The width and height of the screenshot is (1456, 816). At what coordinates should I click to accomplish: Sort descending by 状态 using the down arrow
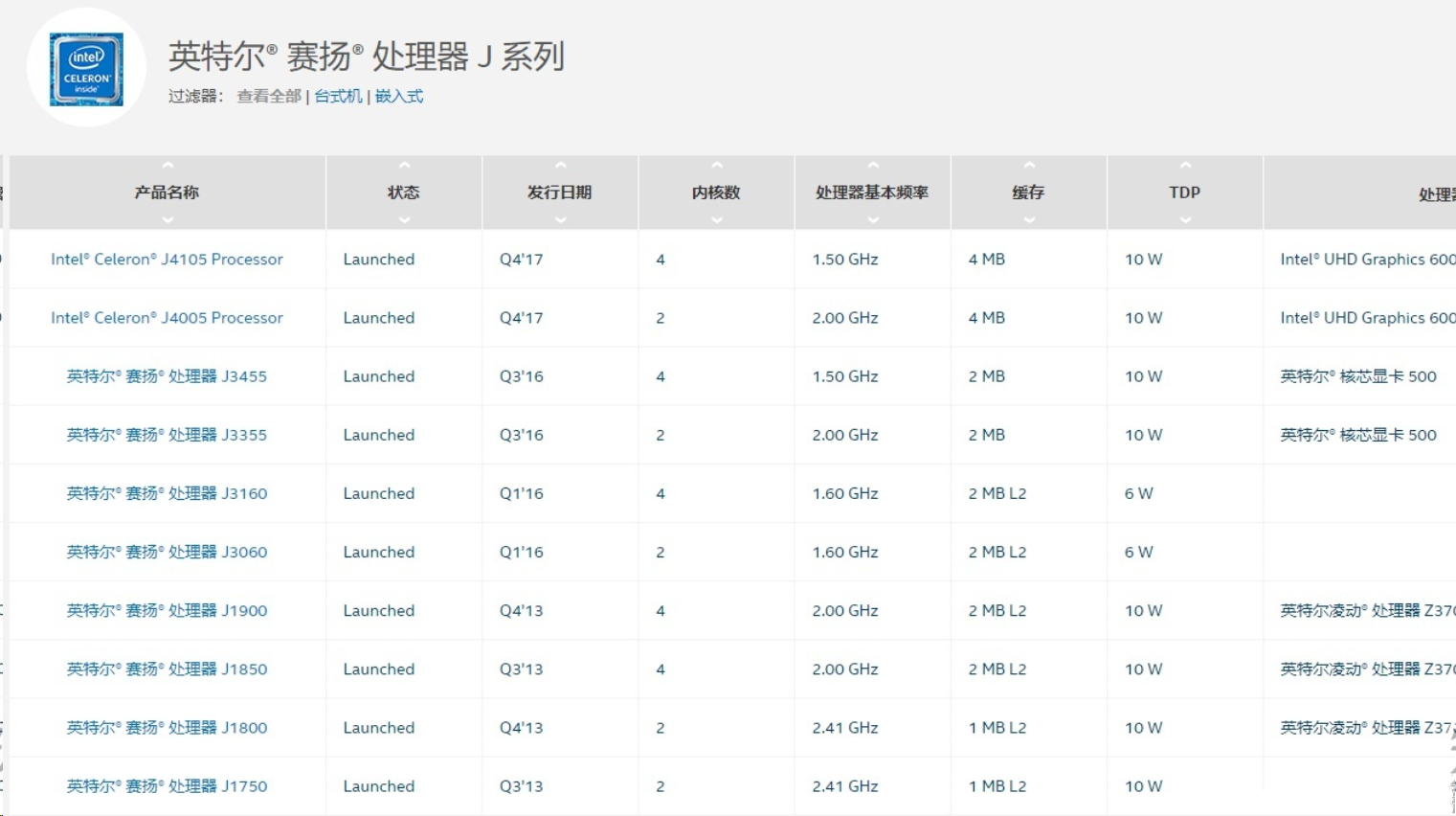click(x=404, y=220)
